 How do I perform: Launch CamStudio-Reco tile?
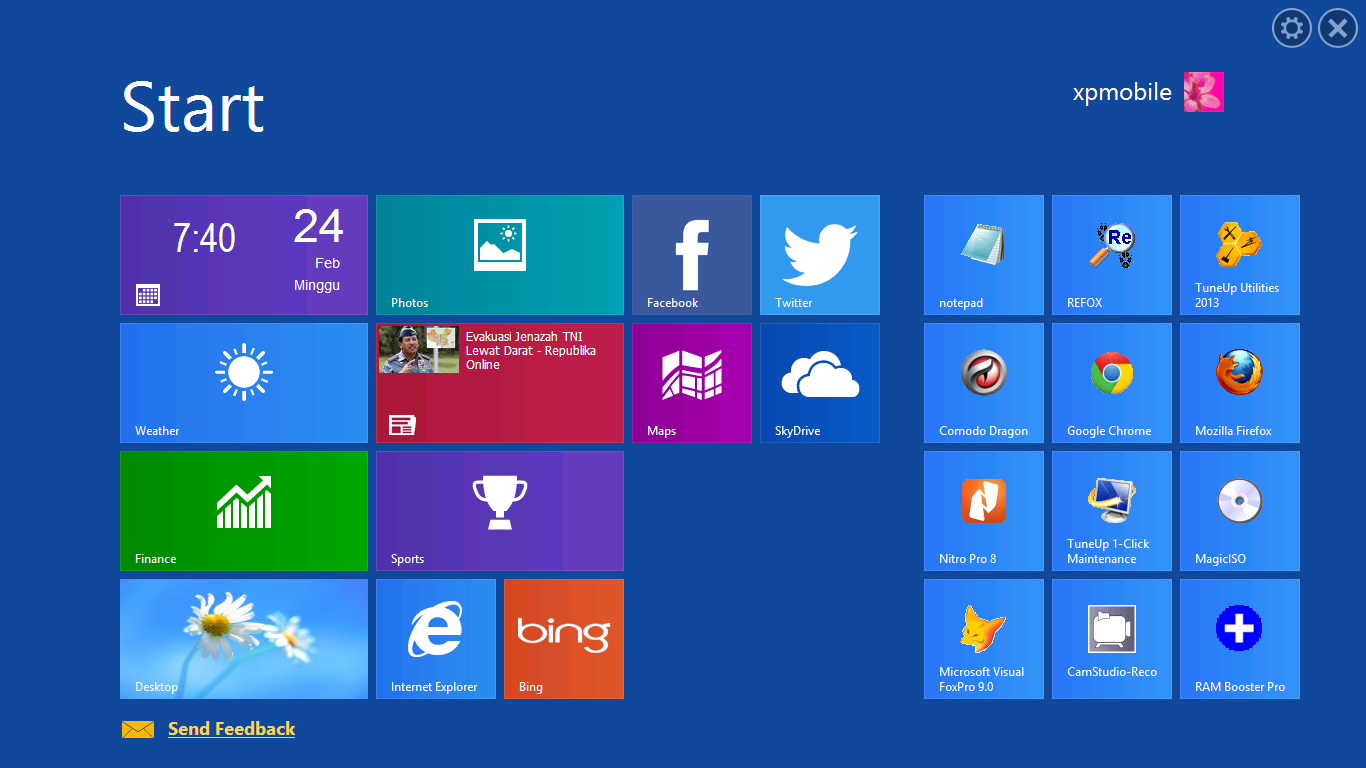click(1112, 639)
